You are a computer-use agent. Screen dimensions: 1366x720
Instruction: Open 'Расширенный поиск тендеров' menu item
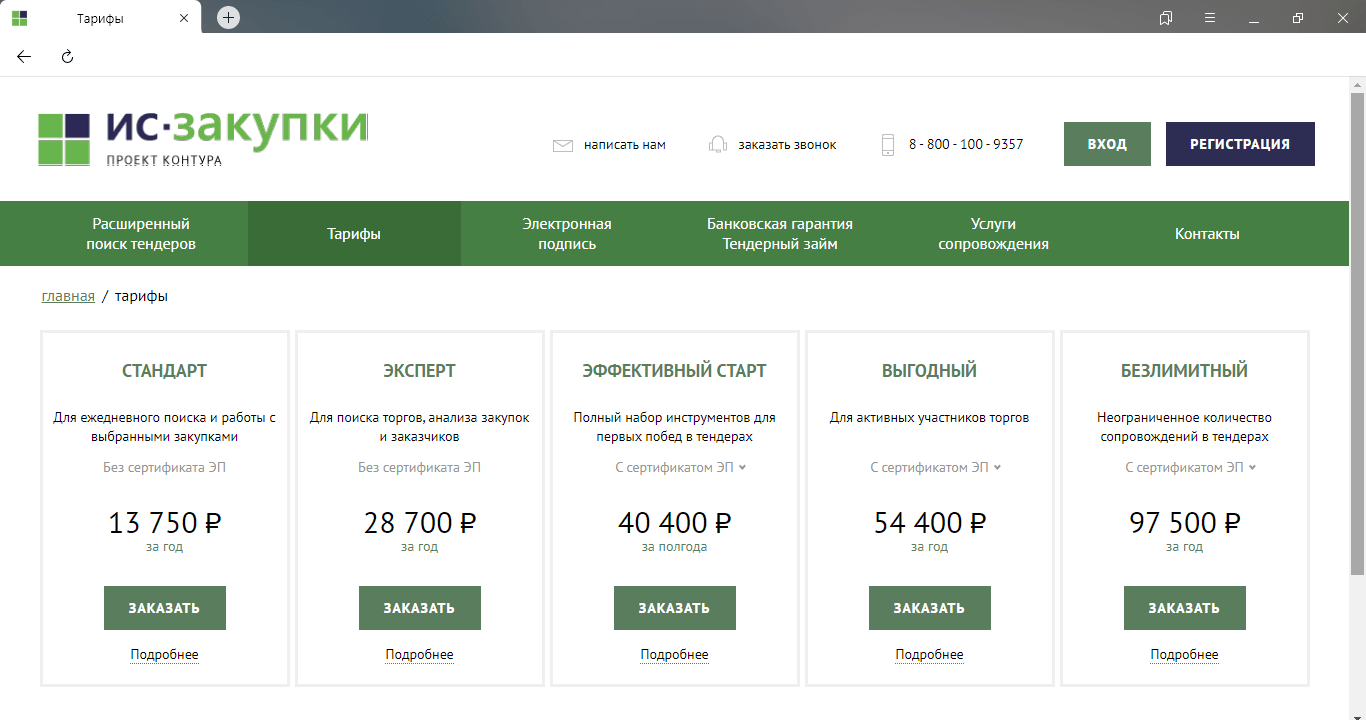pos(141,234)
